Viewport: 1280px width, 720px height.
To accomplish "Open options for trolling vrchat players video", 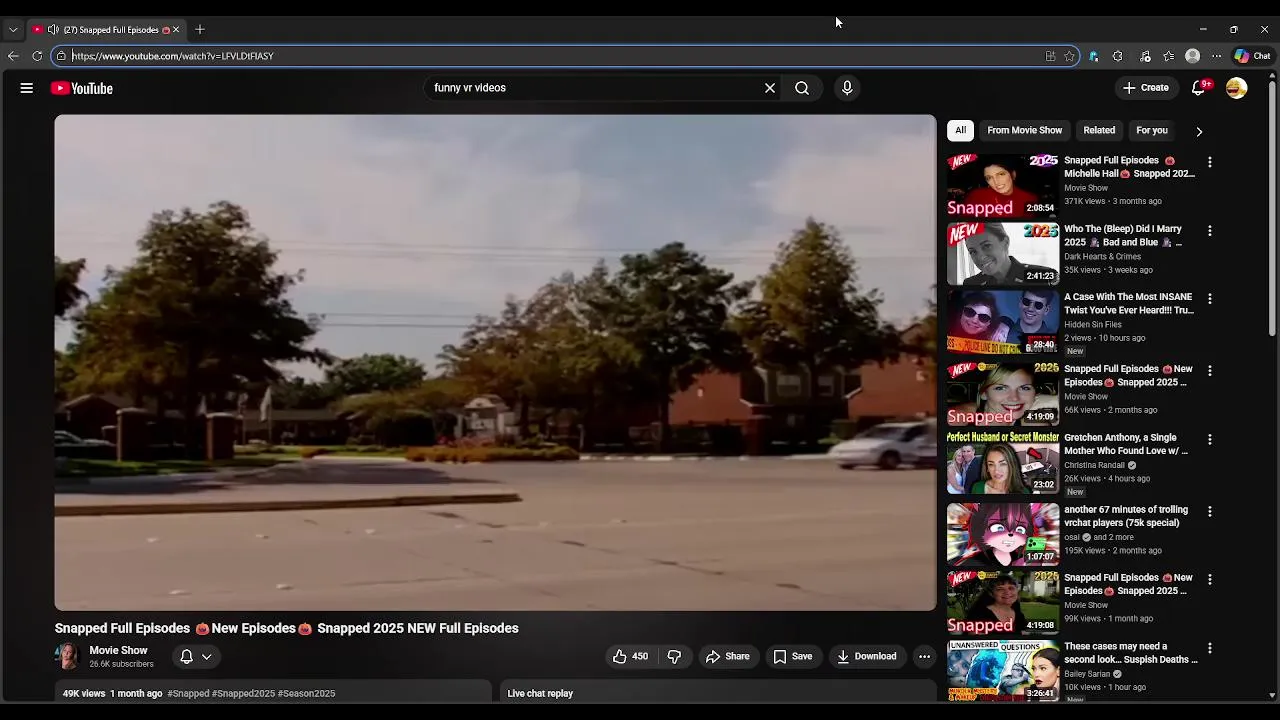I will (1209, 512).
